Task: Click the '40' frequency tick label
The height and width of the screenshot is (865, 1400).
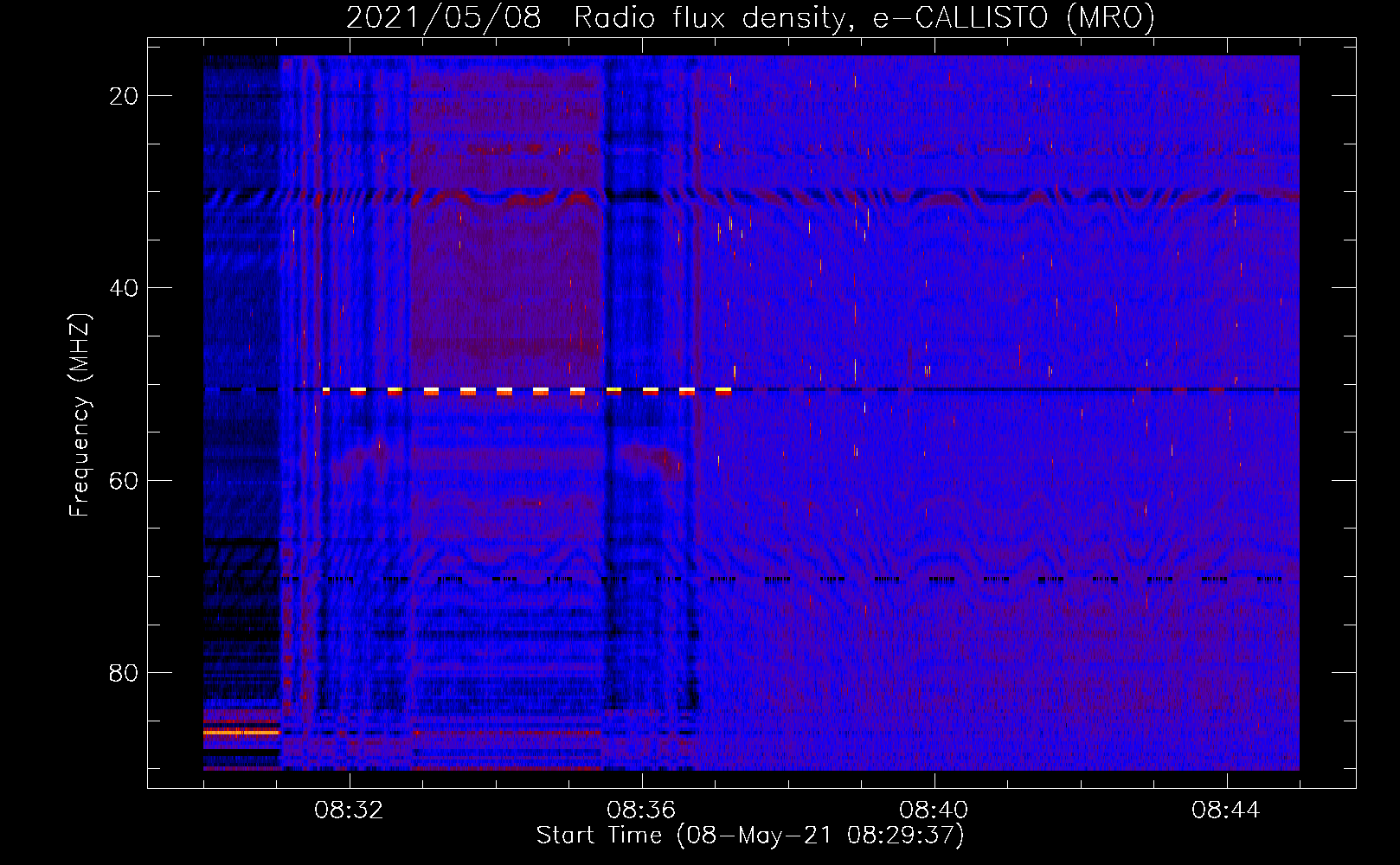Action: 124,287
